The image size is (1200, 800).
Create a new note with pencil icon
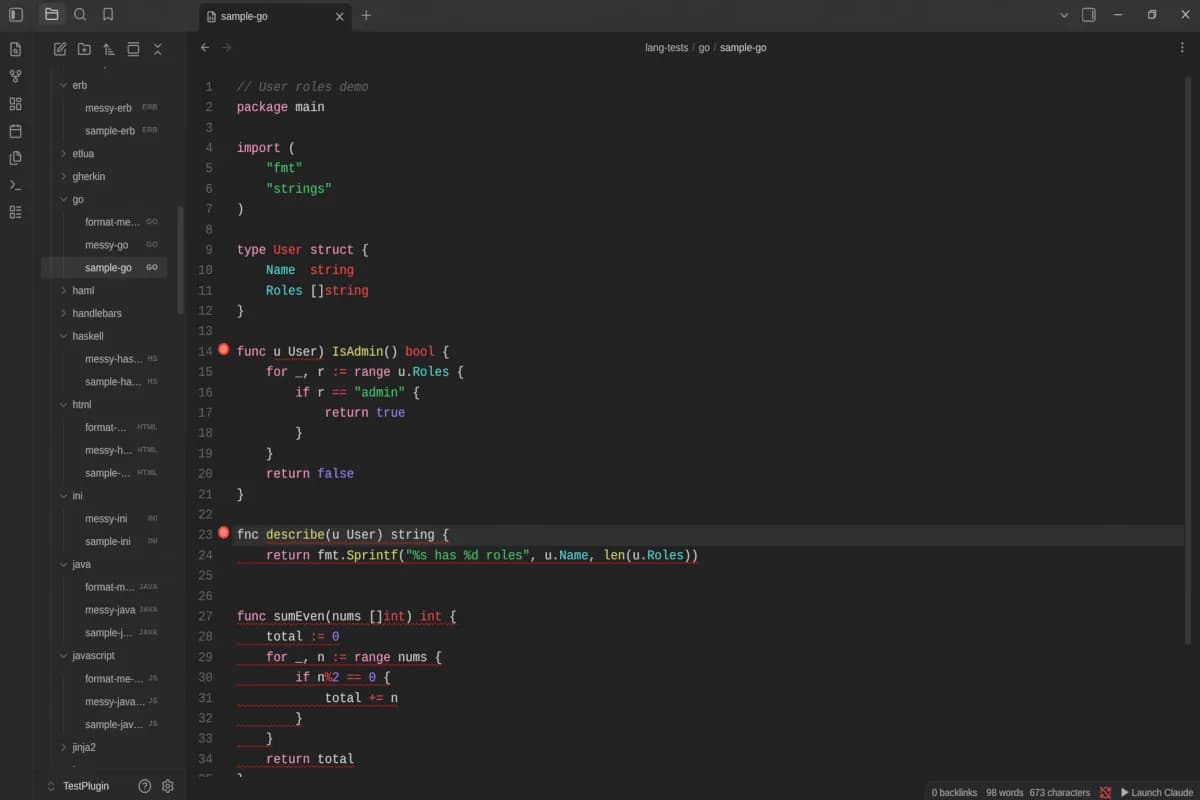coord(60,49)
